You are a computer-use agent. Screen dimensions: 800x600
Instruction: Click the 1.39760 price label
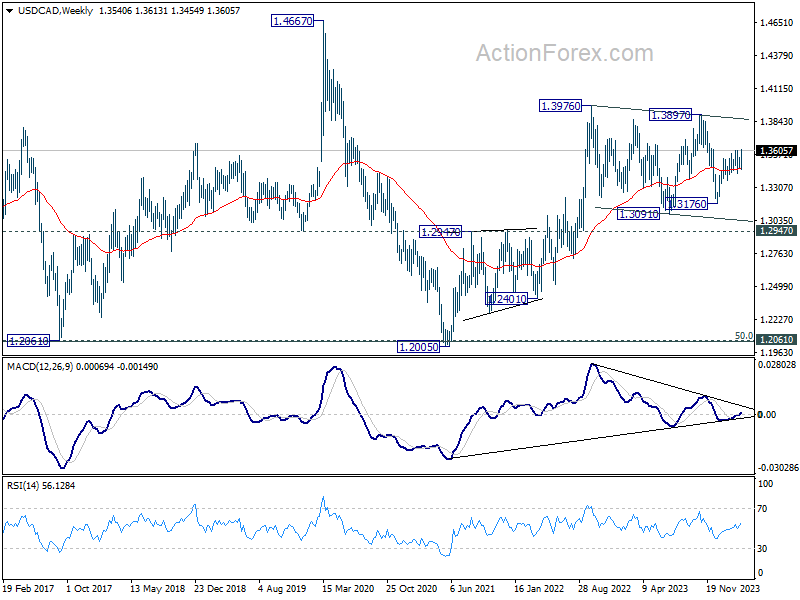pyautogui.click(x=560, y=106)
